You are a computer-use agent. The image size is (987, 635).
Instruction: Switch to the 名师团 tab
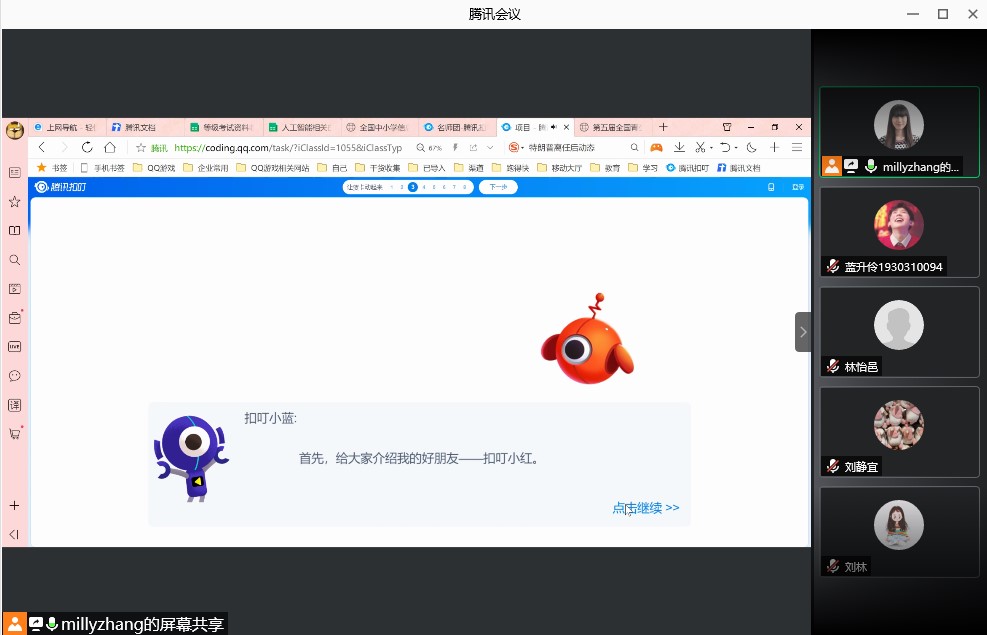point(457,127)
